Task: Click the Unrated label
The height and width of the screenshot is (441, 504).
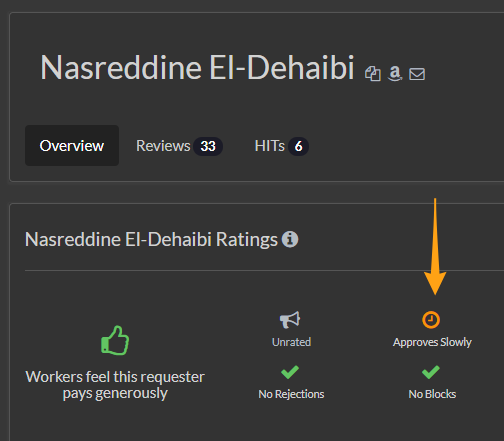Action: (291, 342)
